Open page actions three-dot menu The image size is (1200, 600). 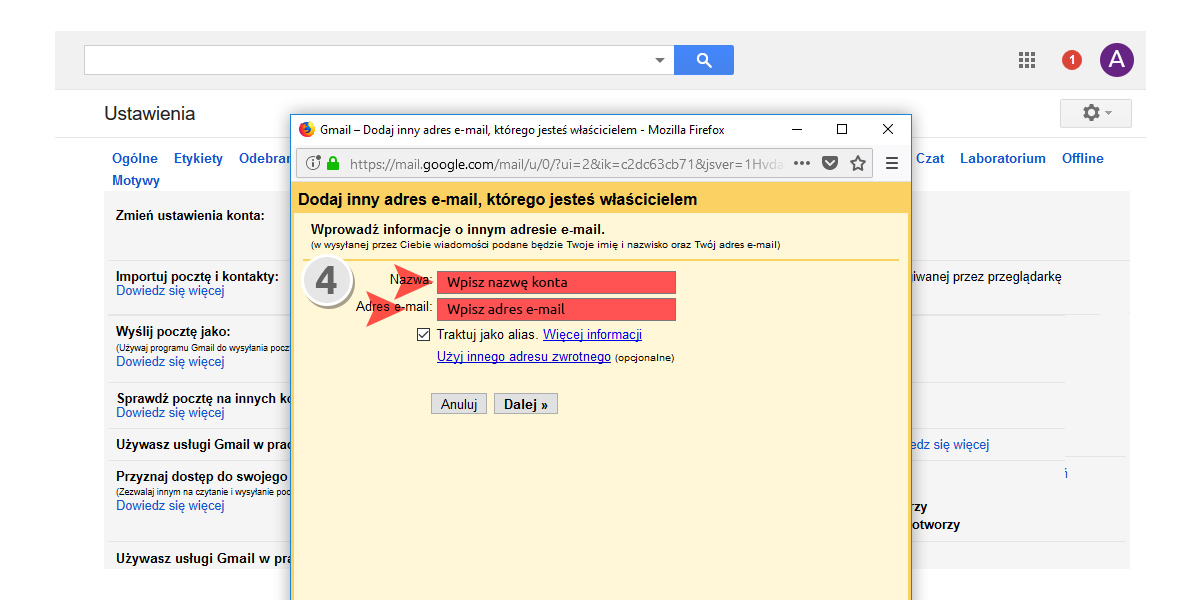pos(802,163)
